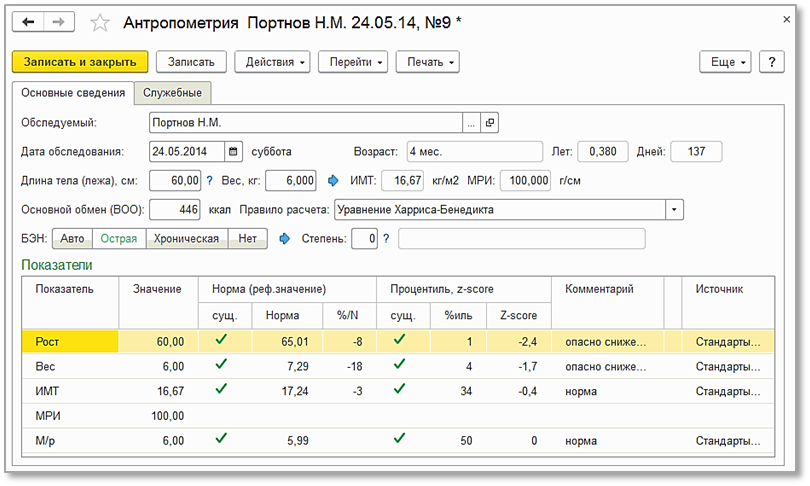
Task: Click the Лет field showing 0,380
Action: [603, 152]
